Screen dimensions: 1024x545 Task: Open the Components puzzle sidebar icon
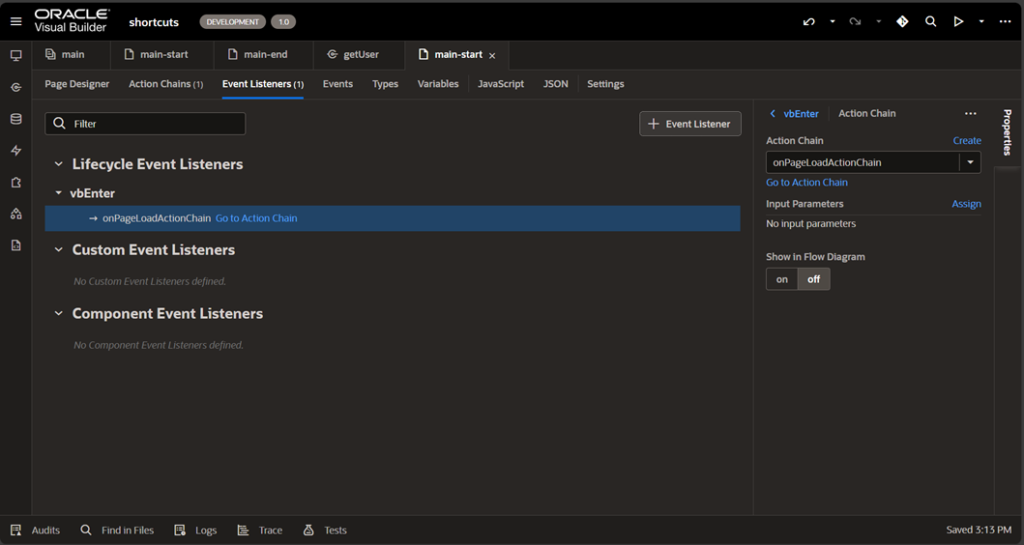tap(16, 182)
